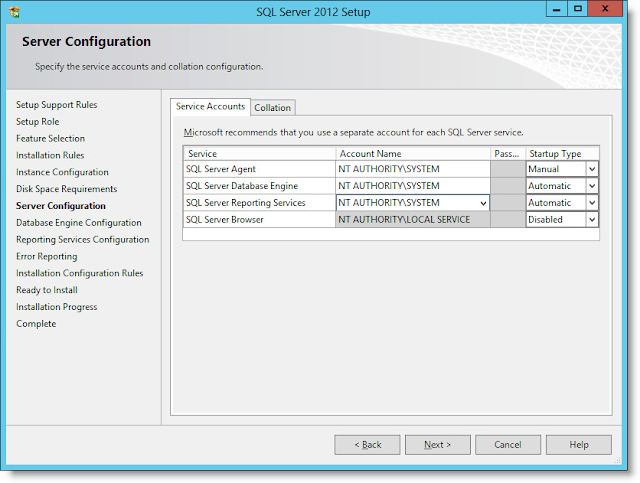Click Database Engine Configuration step
The width and height of the screenshot is (640, 483).
(79, 223)
